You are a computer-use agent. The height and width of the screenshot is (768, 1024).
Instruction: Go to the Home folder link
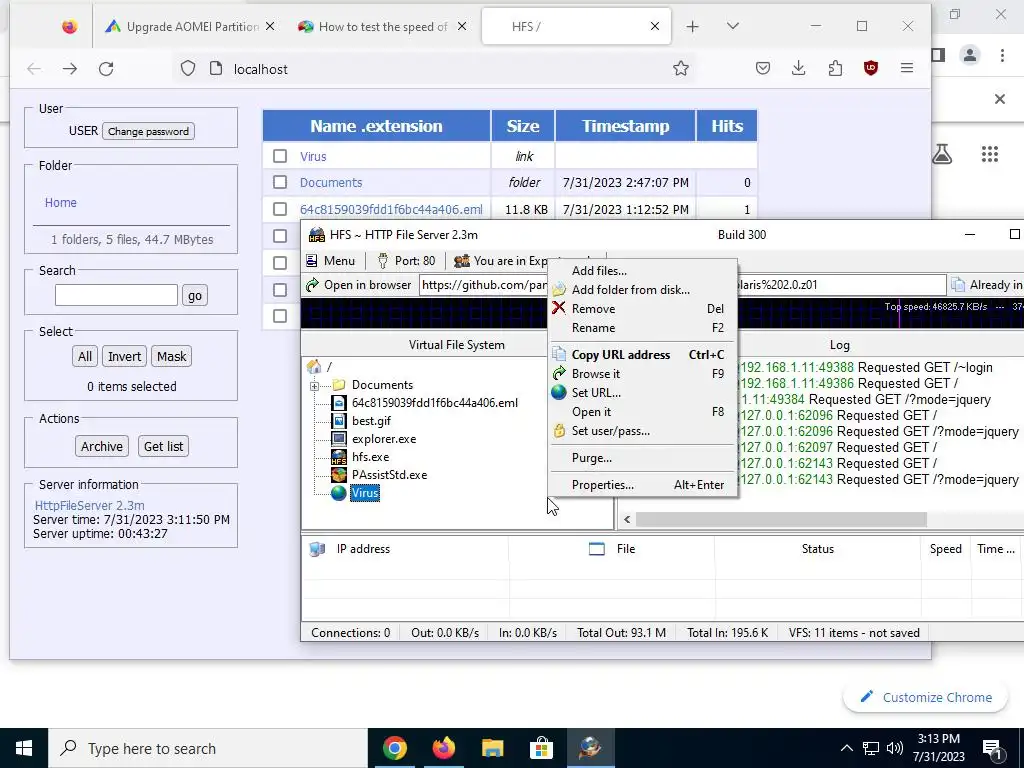point(61,202)
